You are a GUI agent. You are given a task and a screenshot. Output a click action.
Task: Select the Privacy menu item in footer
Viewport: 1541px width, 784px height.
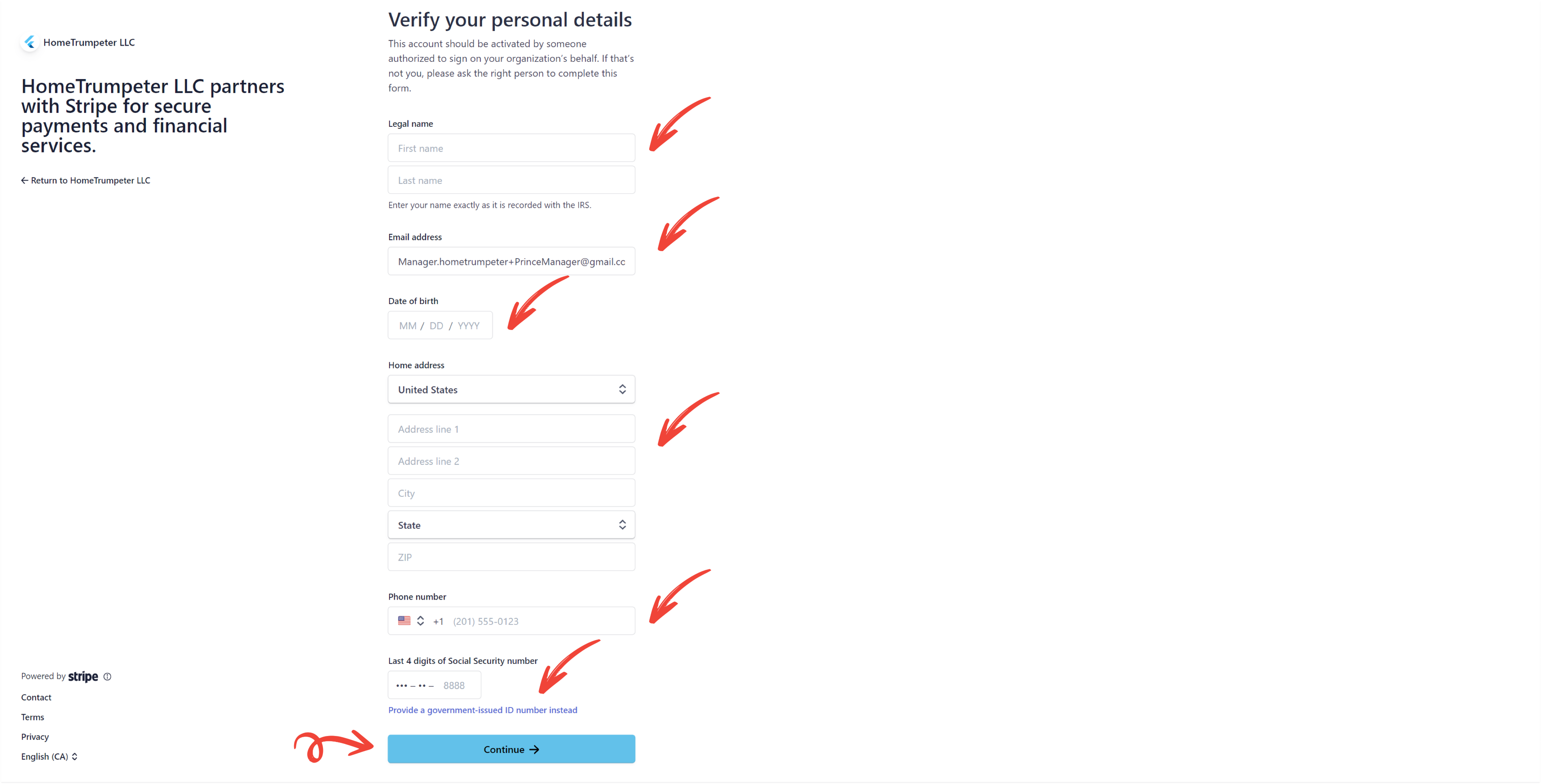(x=35, y=736)
